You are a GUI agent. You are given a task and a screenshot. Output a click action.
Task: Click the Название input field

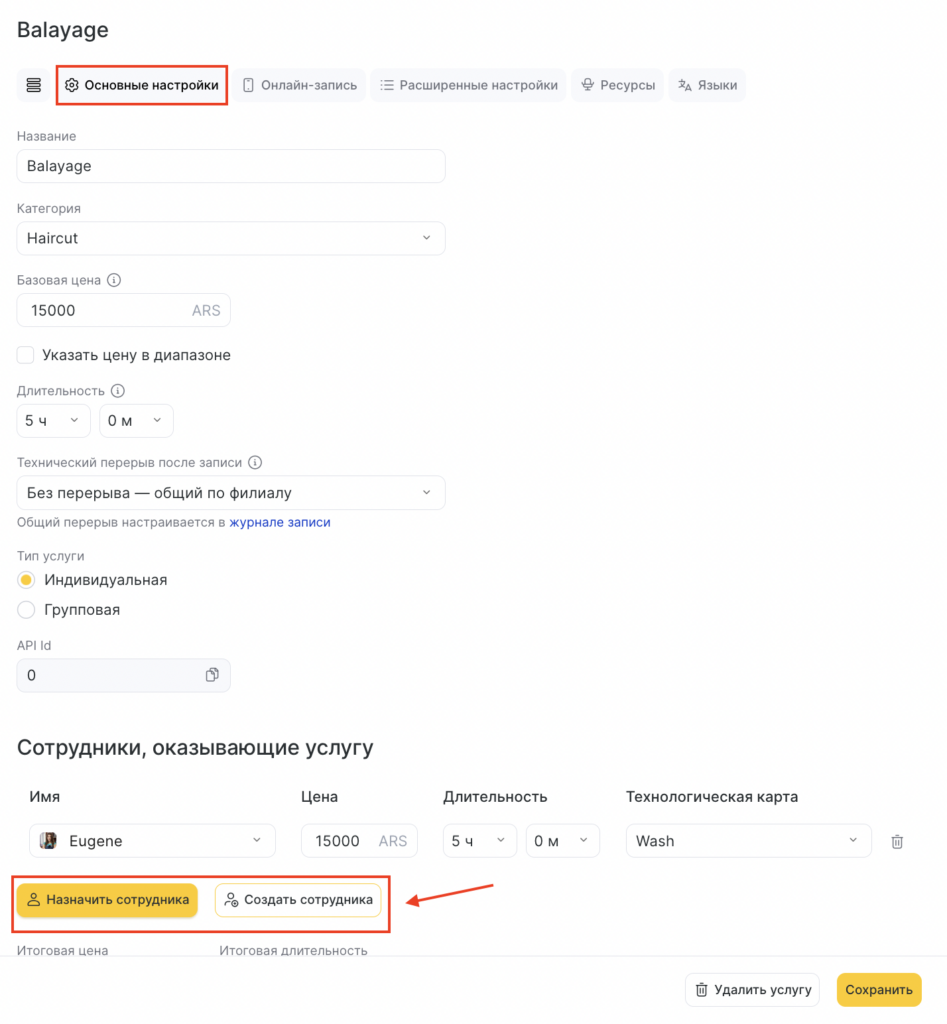coord(231,166)
